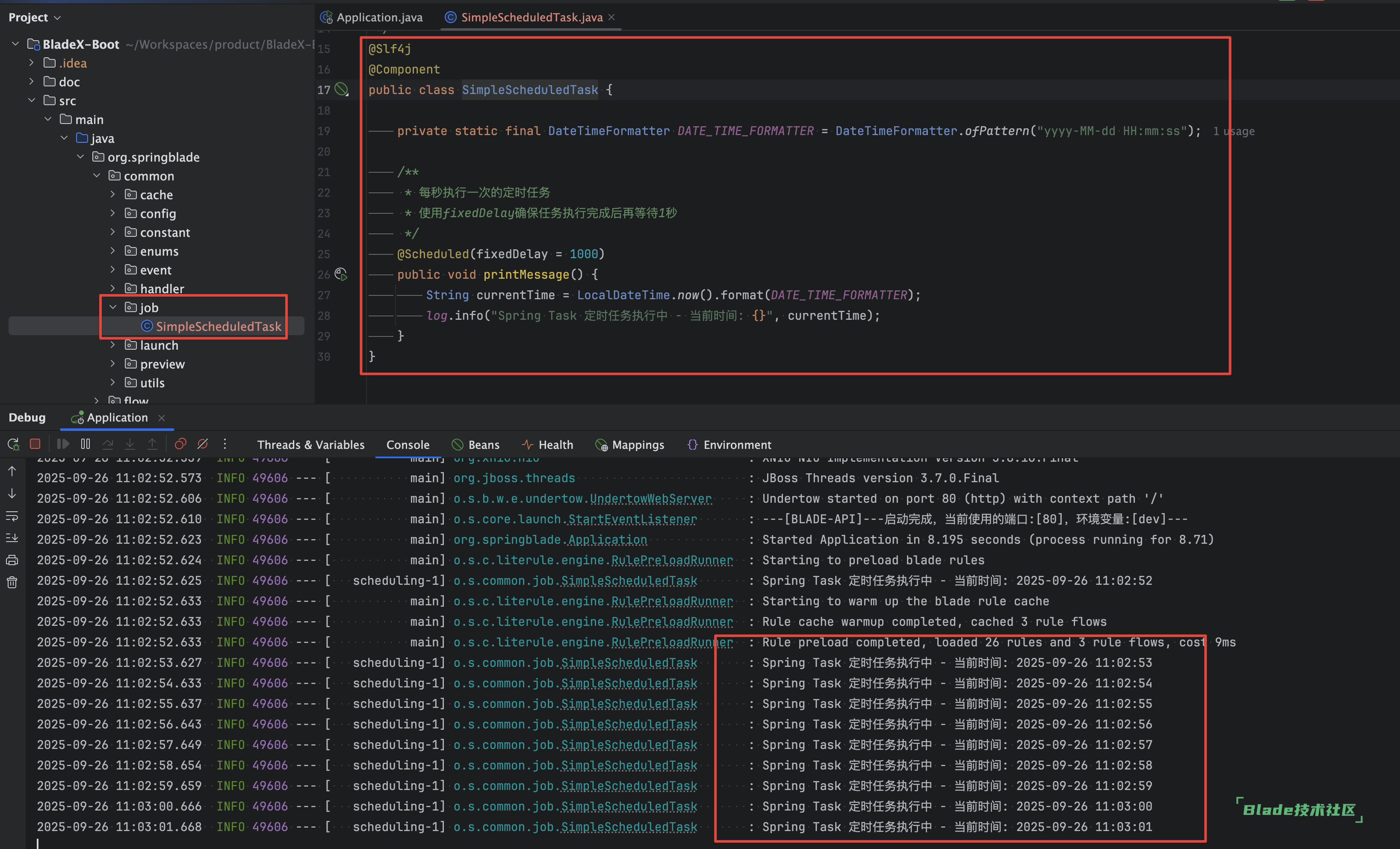Viewport: 1400px width, 849px height.
Task: Expand the event package
Action: coord(112,269)
